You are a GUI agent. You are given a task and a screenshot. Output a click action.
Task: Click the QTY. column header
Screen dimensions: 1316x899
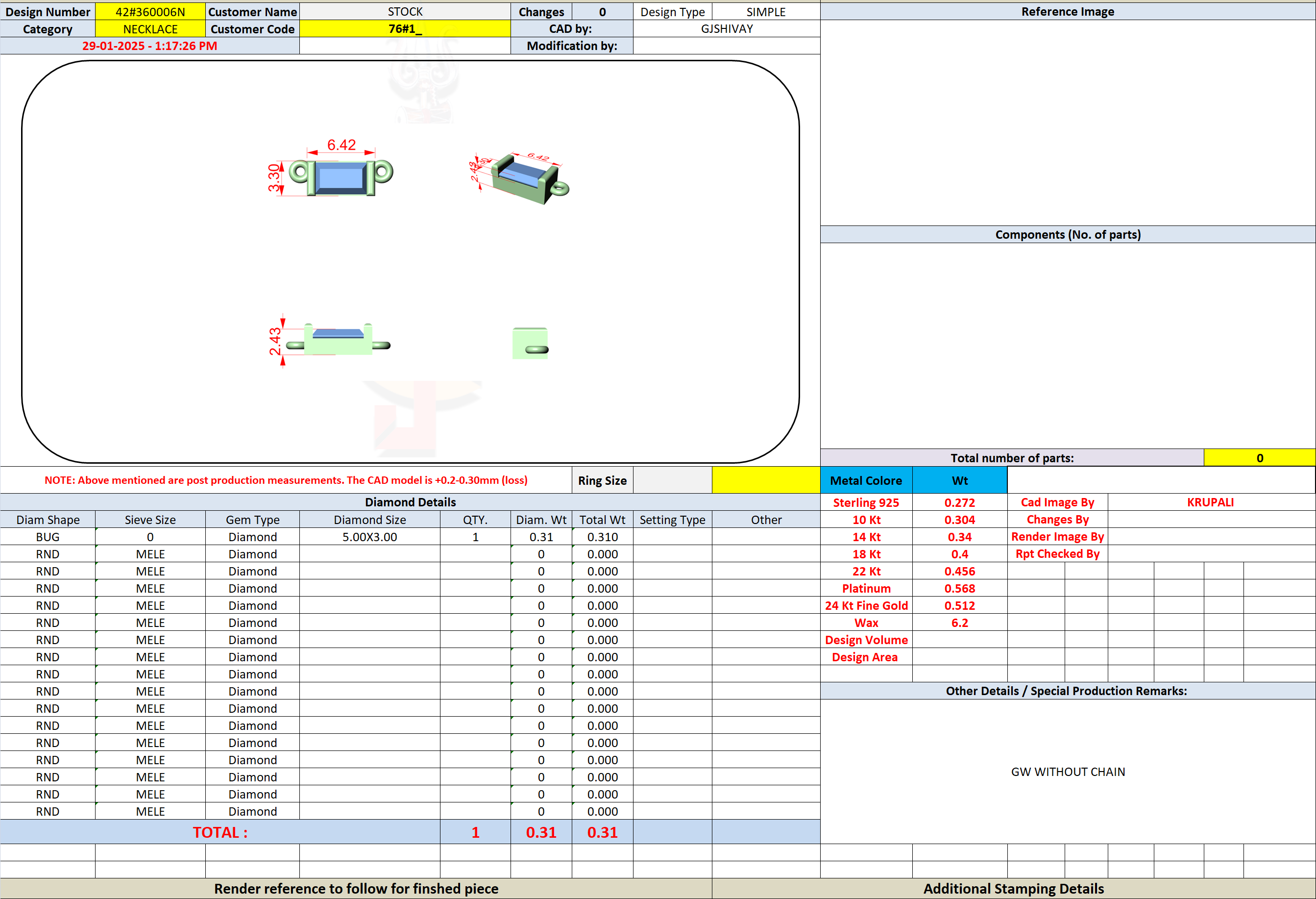coord(476,520)
